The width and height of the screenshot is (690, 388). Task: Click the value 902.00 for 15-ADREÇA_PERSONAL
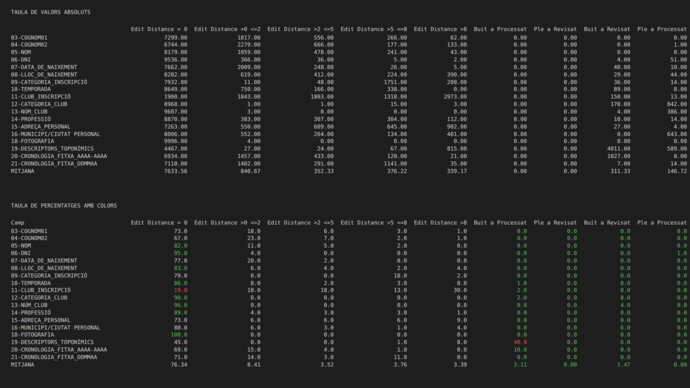(457, 127)
